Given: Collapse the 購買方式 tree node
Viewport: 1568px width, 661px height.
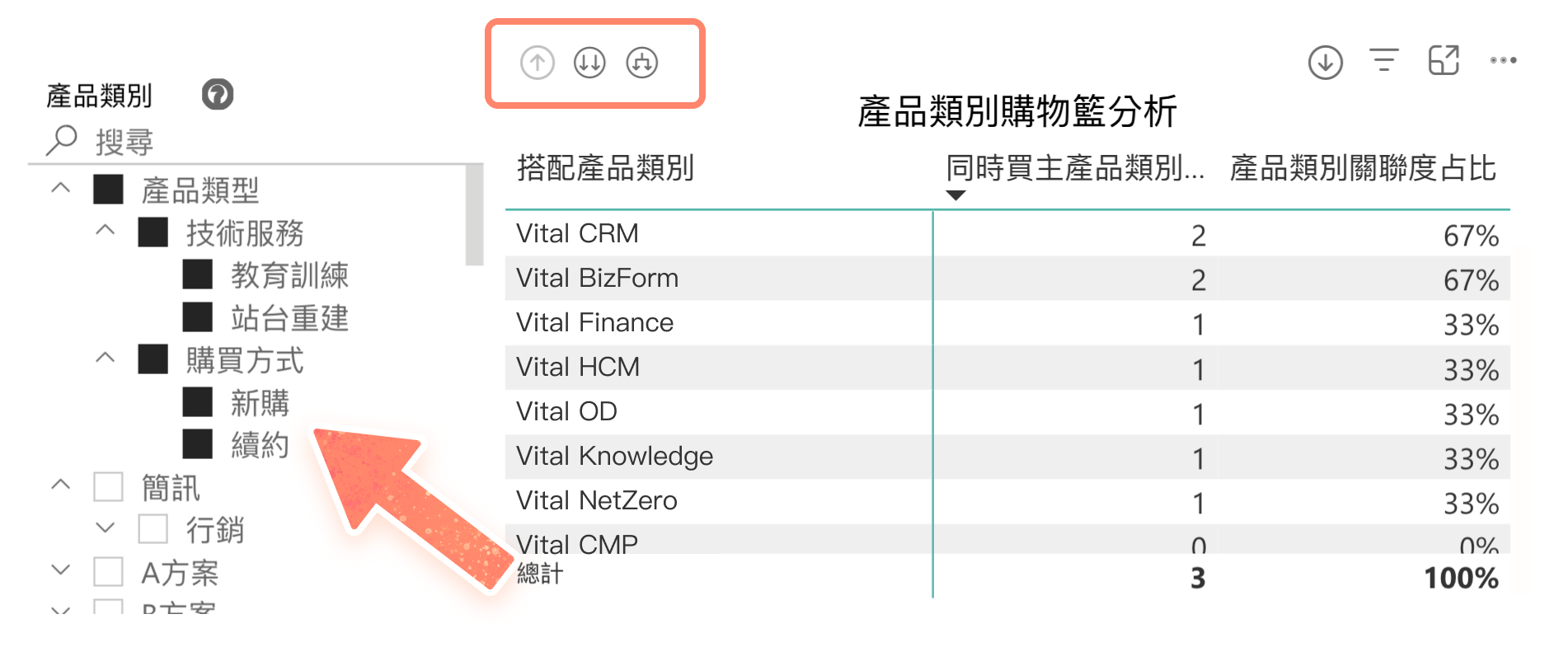Looking at the screenshot, I should coord(106,359).
